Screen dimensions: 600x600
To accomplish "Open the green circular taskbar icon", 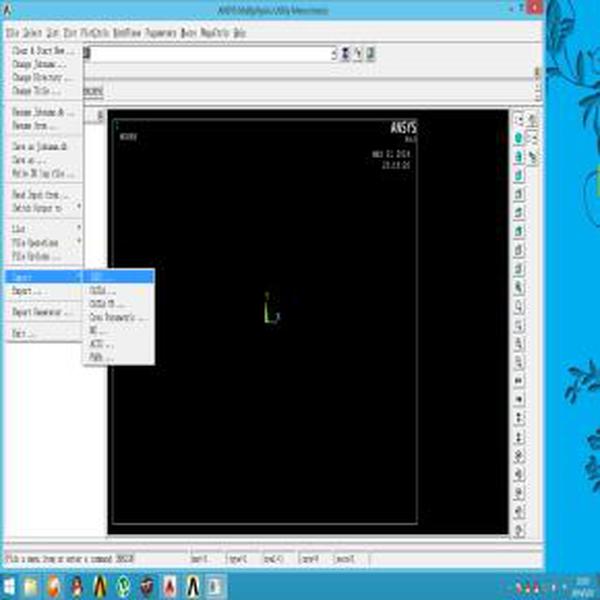I will click(123, 586).
